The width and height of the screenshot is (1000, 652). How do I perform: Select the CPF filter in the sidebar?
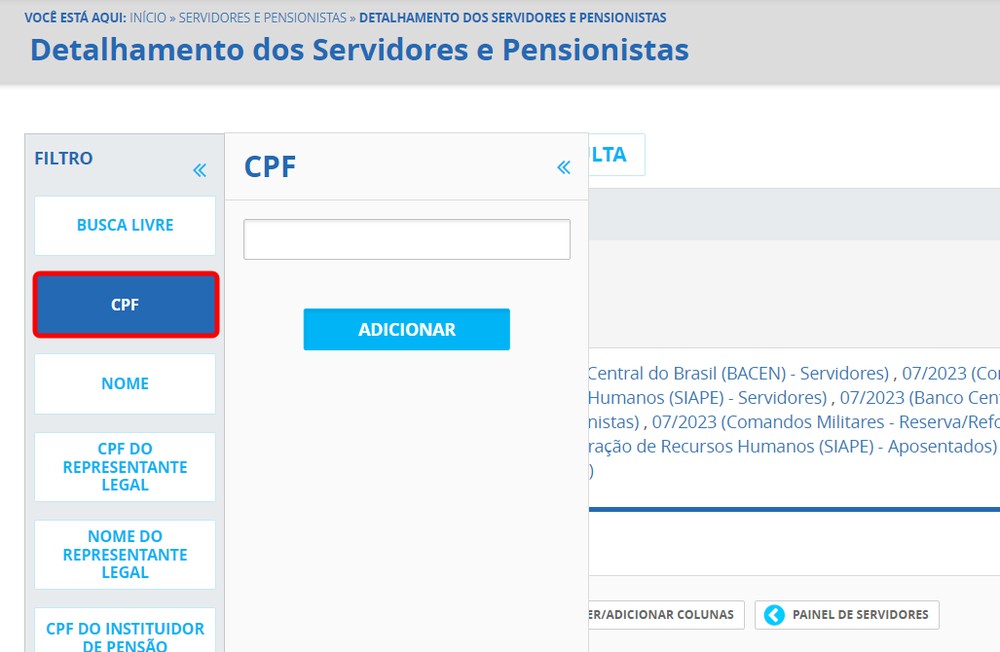click(x=124, y=304)
